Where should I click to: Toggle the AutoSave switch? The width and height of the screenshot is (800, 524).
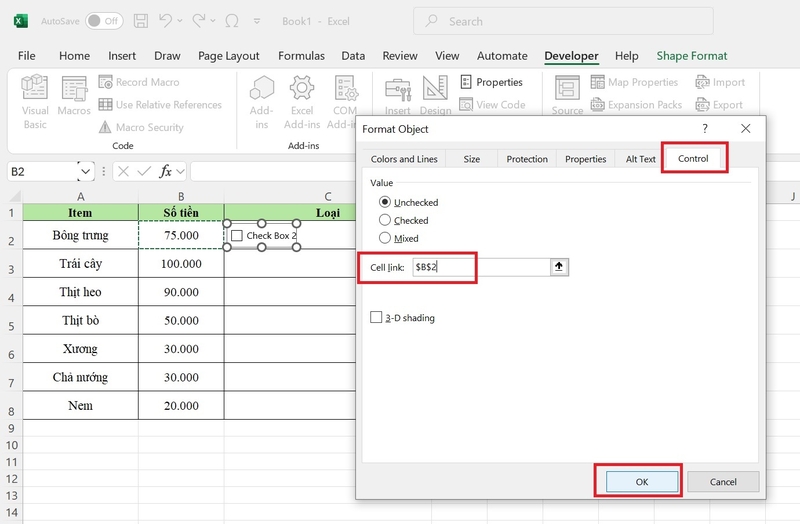click(x=104, y=21)
